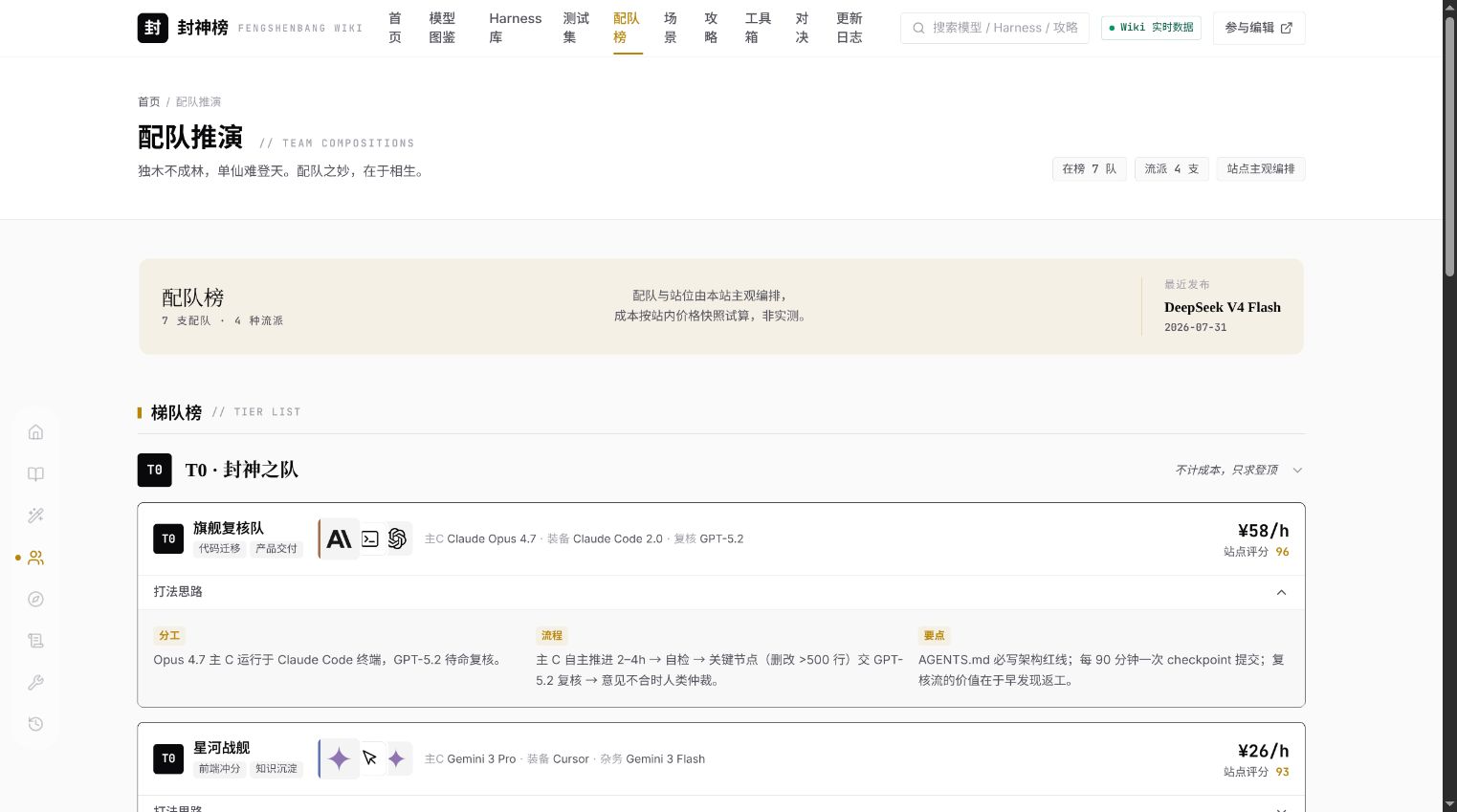Viewport: 1457px width, 812px height.
Task: Click the external-link icon on 参与编辑
Action: (1286, 28)
